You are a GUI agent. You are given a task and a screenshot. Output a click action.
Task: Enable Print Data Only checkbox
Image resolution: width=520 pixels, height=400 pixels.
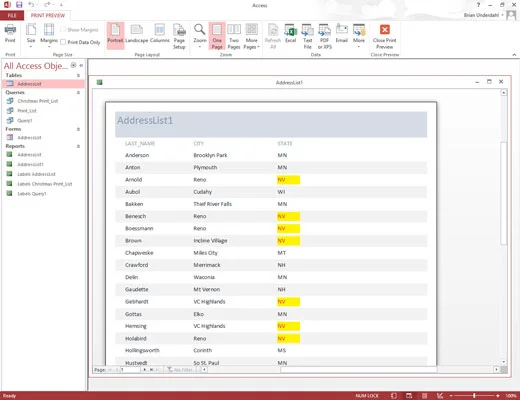[63, 42]
